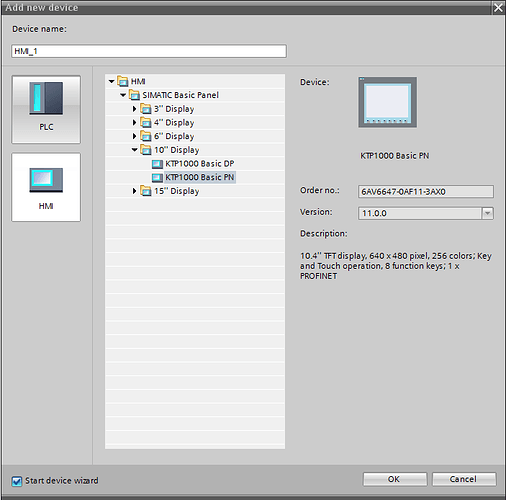Click the 6" Display folder icon
Image resolution: width=506 pixels, height=500 pixels.
(146, 136)
